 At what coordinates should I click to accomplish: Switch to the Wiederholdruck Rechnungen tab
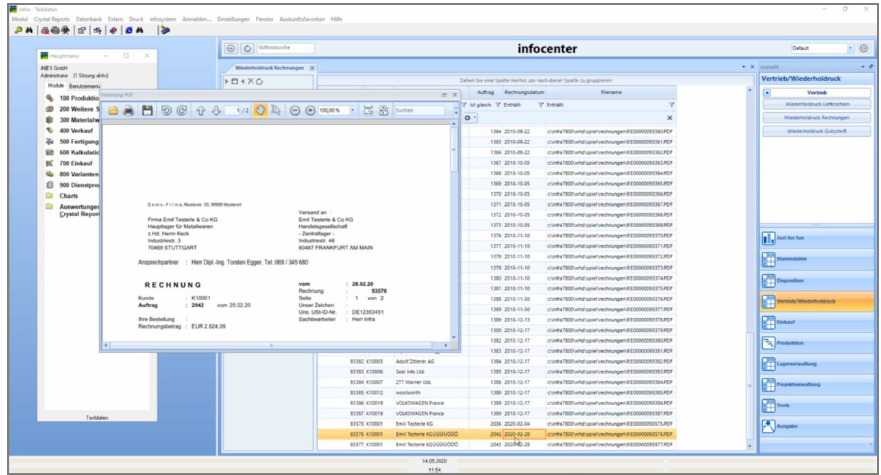266,68
